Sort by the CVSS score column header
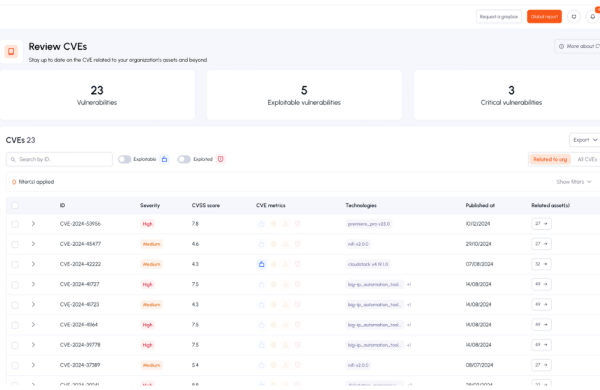Screen dimensions: 600x390 [x=206, y=206]
